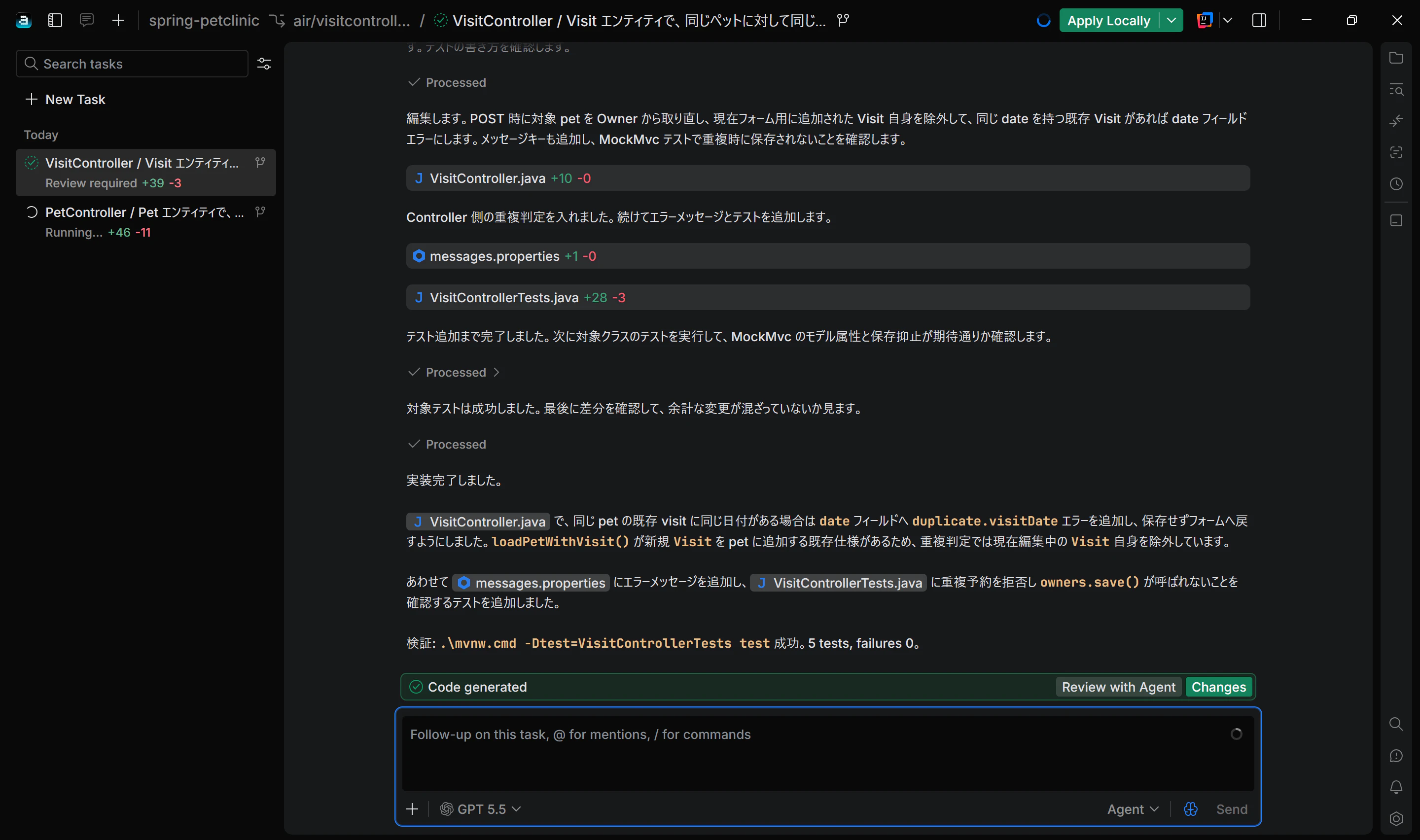1420x840 pixels.
Task: Open the Apply Locally dropdown arrow
Action: (1171, 20)
